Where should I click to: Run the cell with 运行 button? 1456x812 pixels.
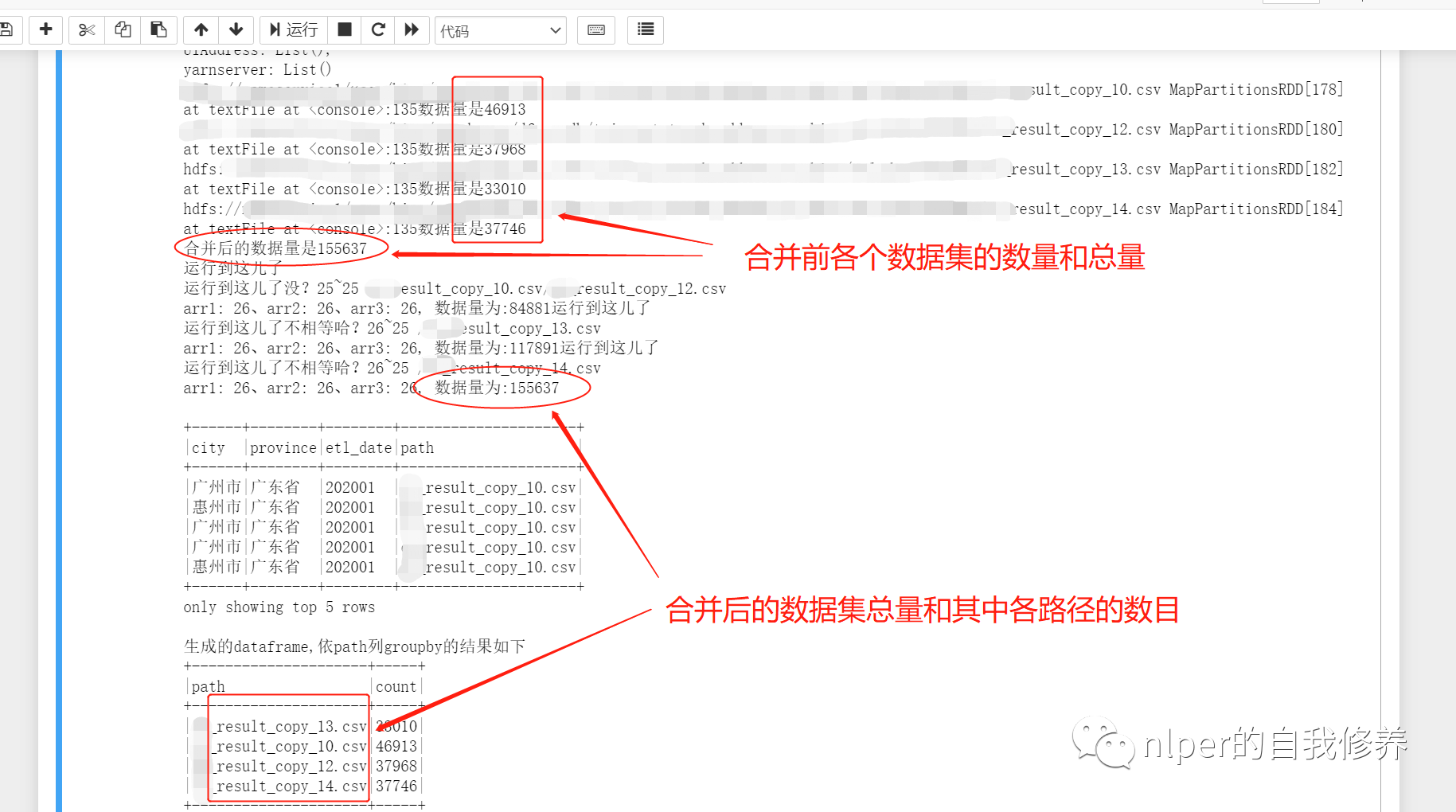point(294,30)
